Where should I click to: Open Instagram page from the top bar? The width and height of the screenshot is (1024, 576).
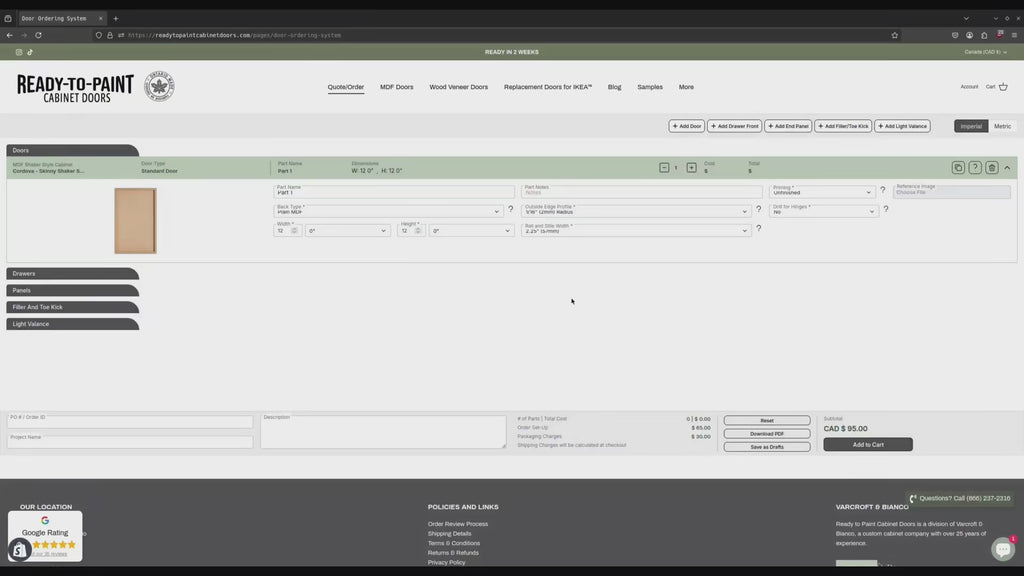19,52
